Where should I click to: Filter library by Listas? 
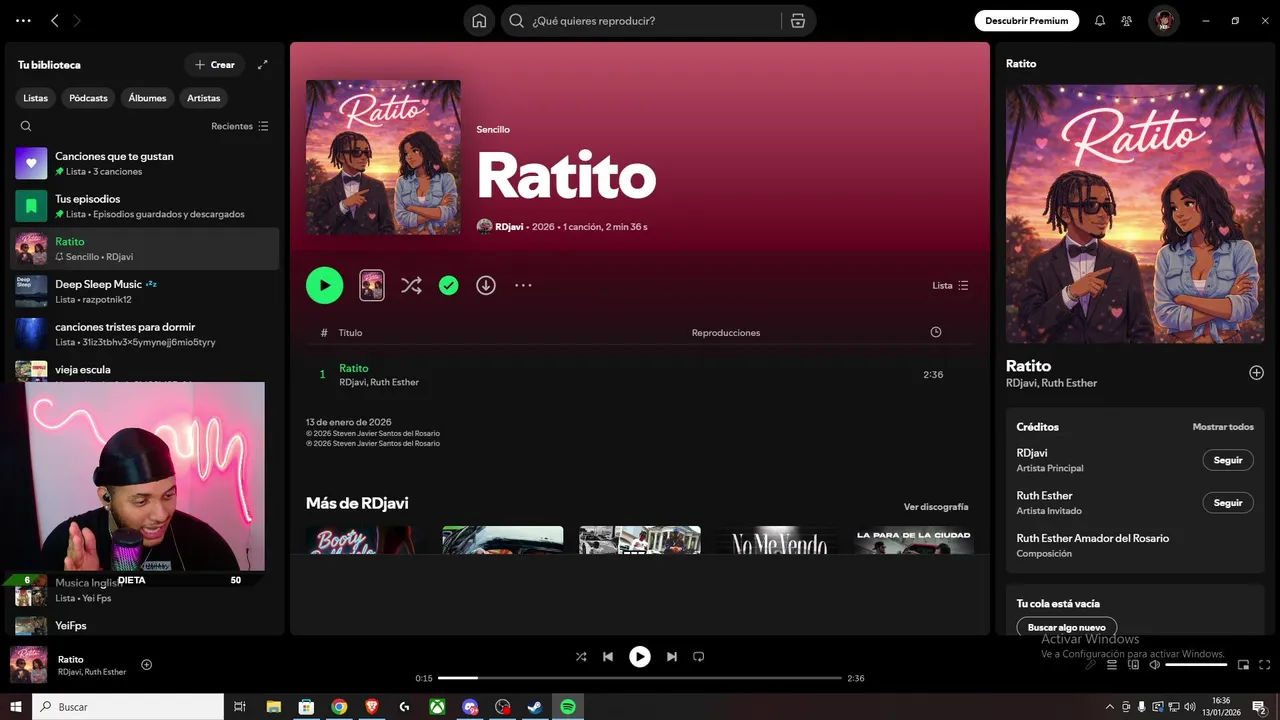36,98
